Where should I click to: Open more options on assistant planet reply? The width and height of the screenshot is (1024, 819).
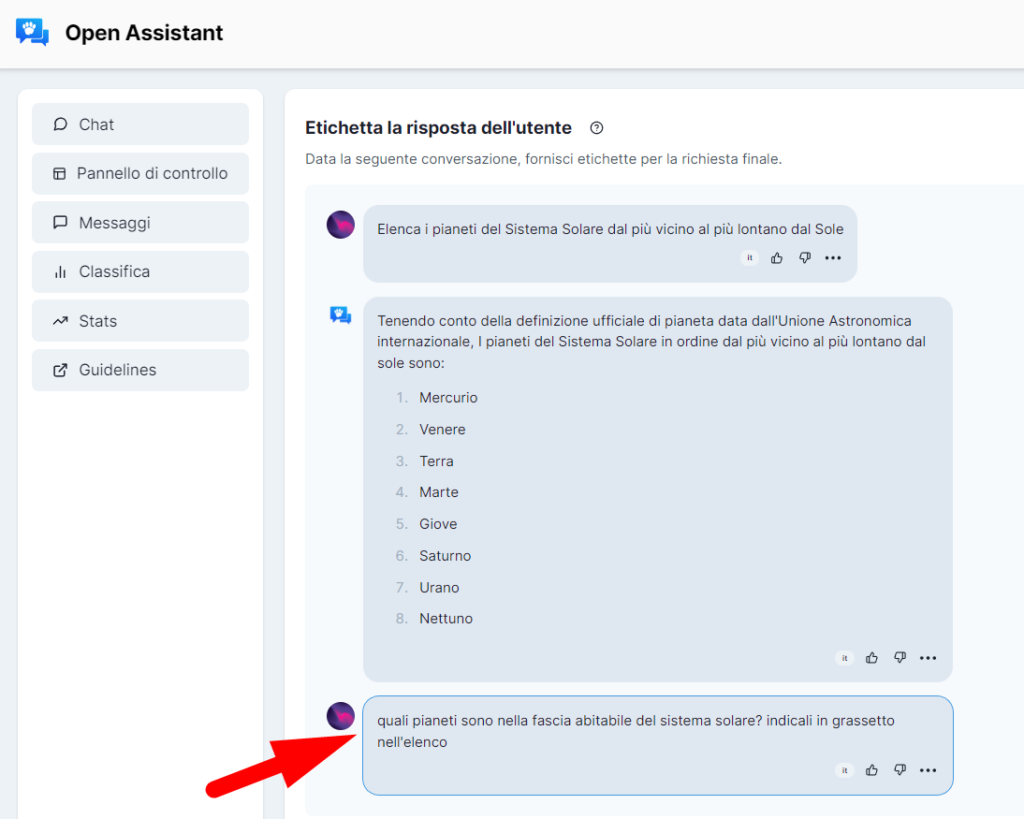tap(928, 658)
